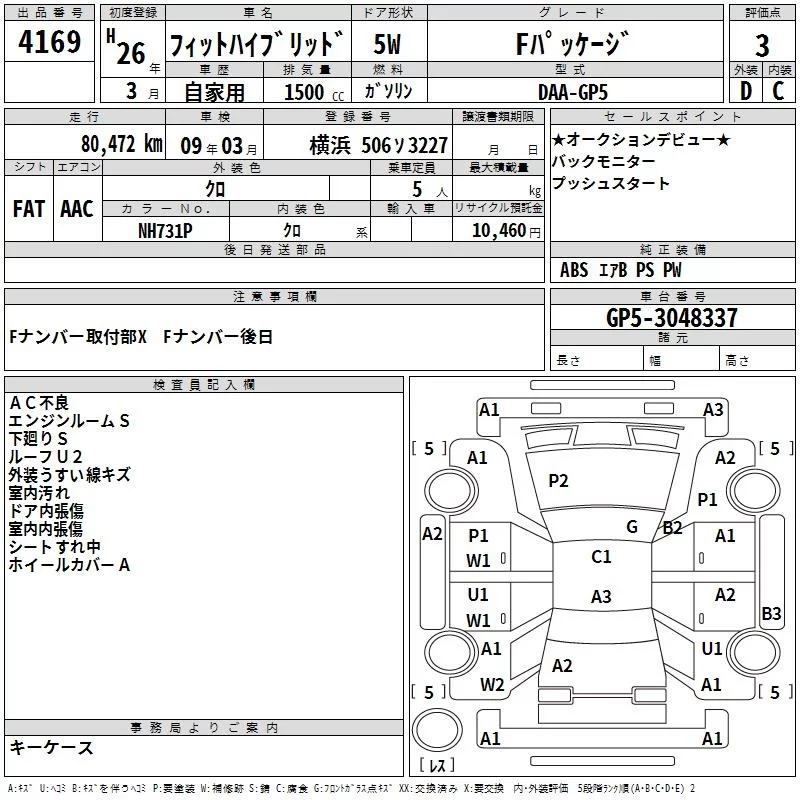Click the mileage value 80,472 km

[122, 144]
